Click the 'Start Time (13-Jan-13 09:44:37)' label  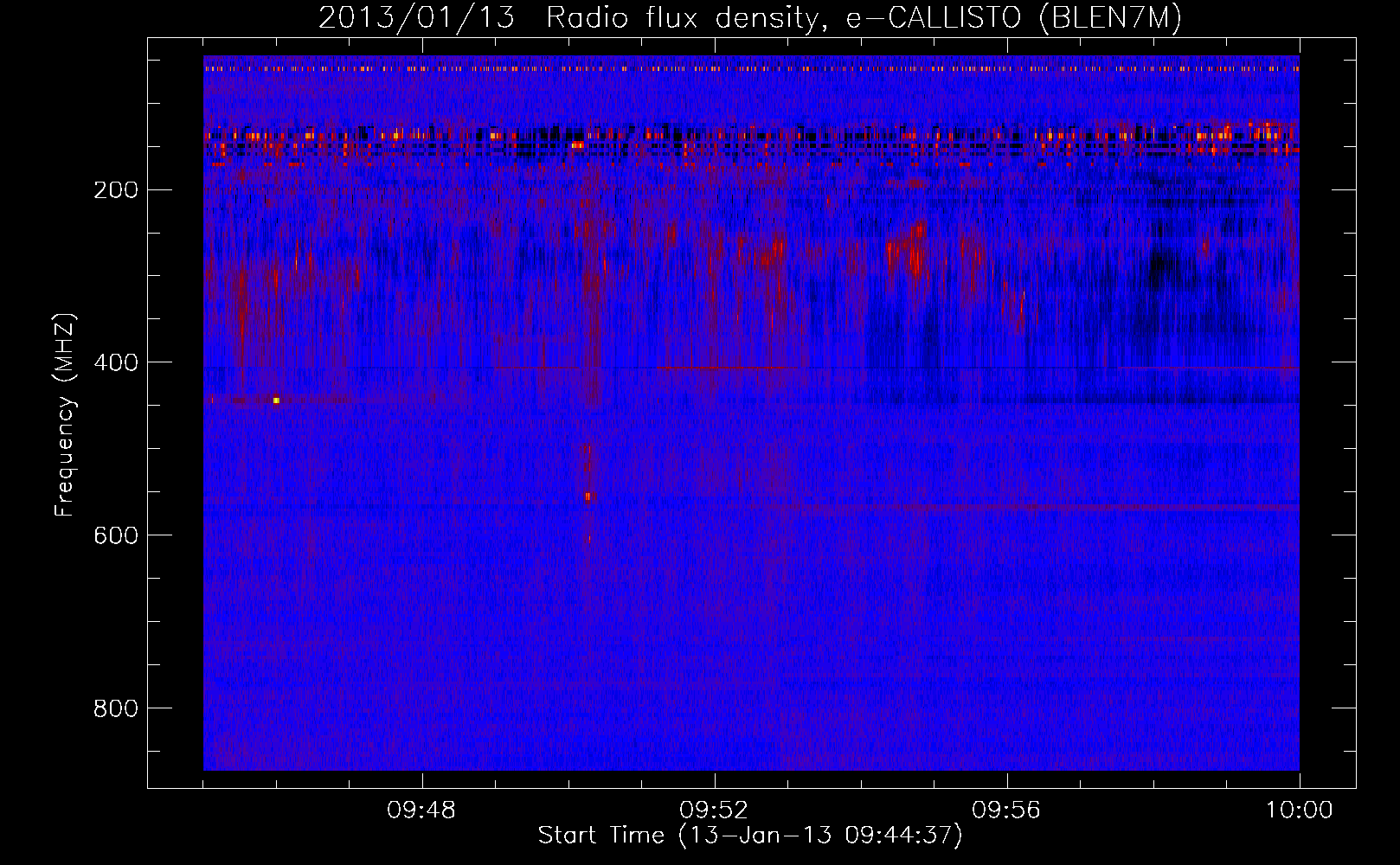[750, 836]
